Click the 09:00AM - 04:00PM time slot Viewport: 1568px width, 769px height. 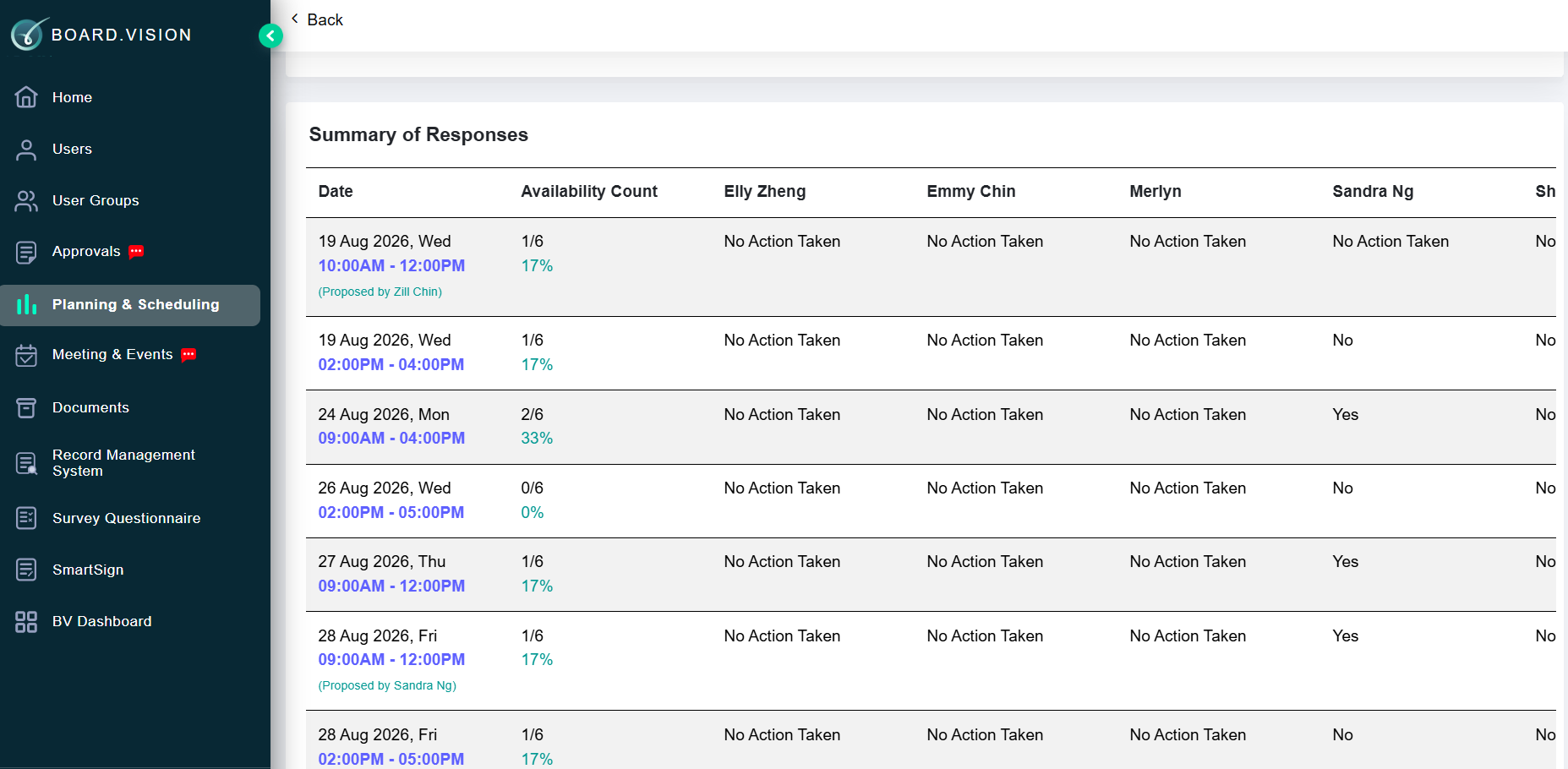coord(391,439)
